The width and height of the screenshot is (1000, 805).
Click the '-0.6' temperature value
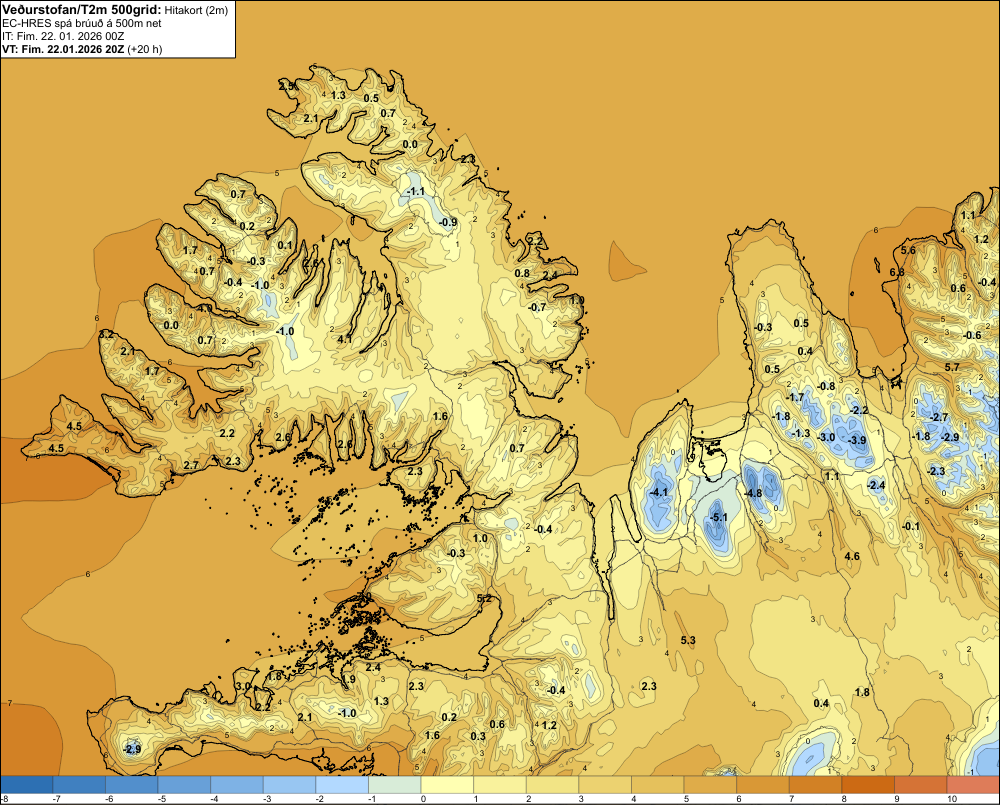point(973,336)
